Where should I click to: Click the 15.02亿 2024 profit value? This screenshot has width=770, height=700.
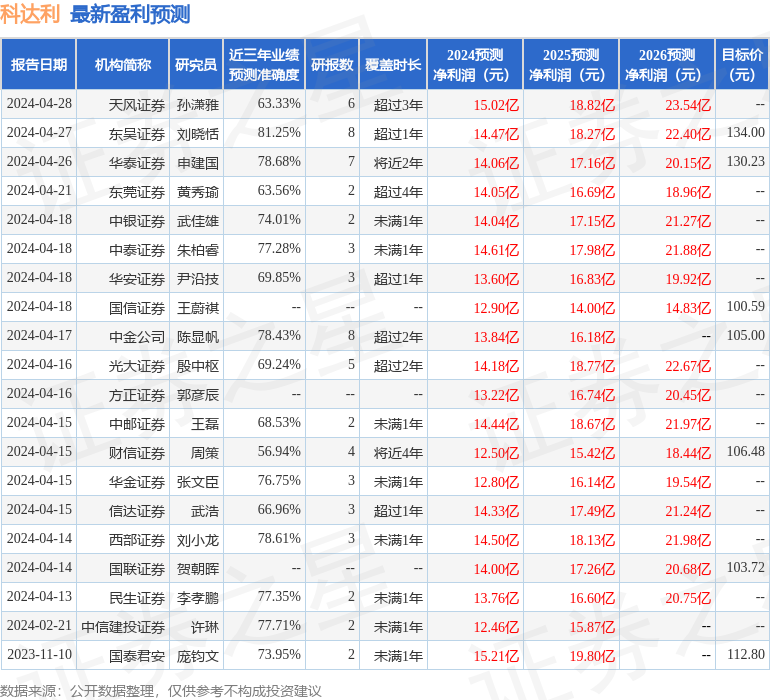tap(496, 105)
